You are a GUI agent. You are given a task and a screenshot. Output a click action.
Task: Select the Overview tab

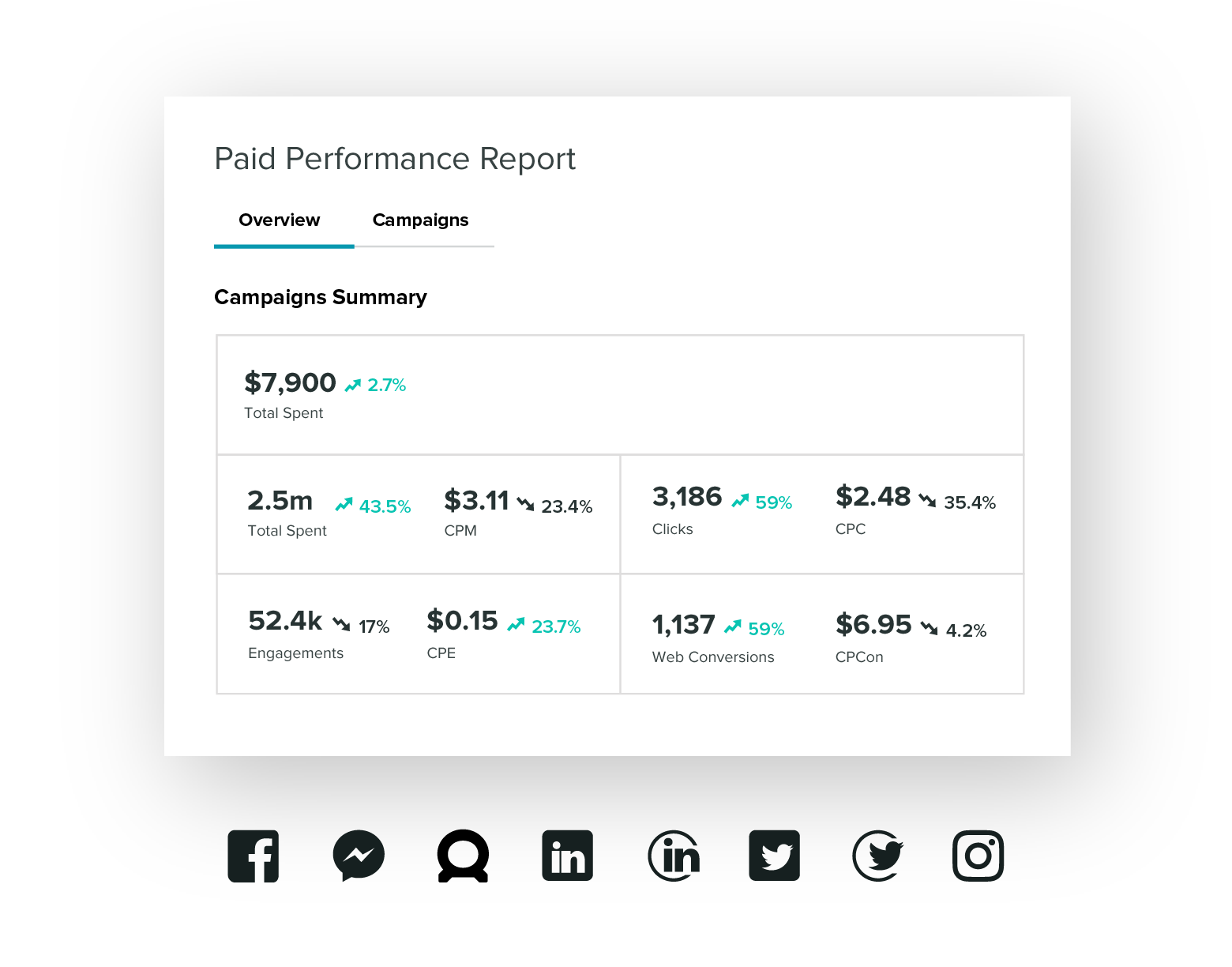pyautogui.click(x=279, y=220)
